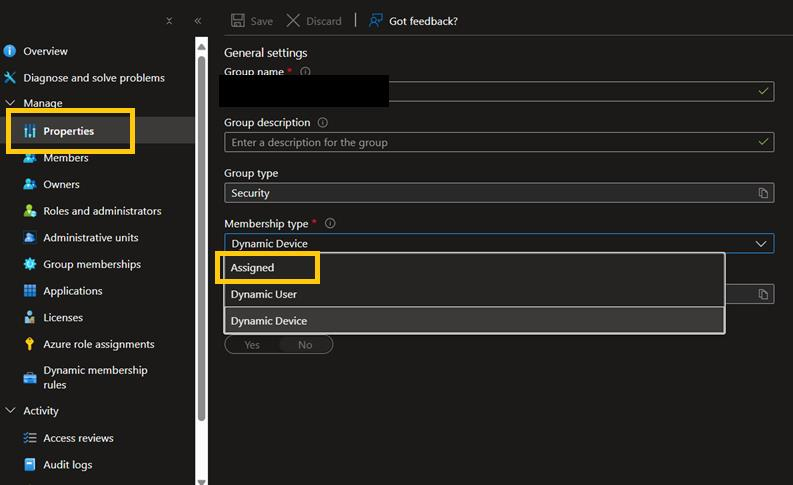Open Overview in the sidebar
The width and height of the screenshot is (793, 485).
pos(45,51)
